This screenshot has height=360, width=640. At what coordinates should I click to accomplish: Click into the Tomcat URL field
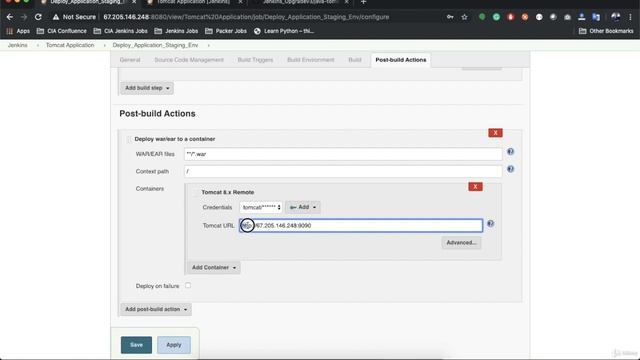(x=361, y=225)
